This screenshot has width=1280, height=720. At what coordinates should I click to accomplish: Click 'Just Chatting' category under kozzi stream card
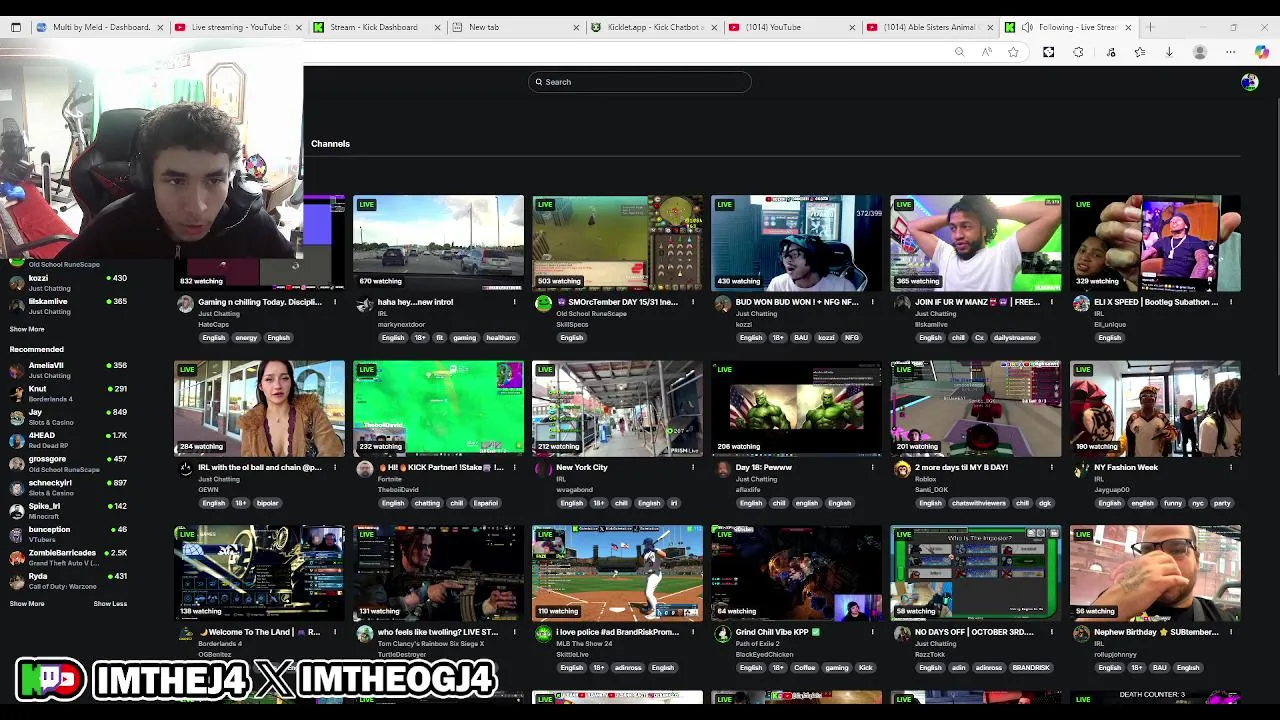coord(756,314)
